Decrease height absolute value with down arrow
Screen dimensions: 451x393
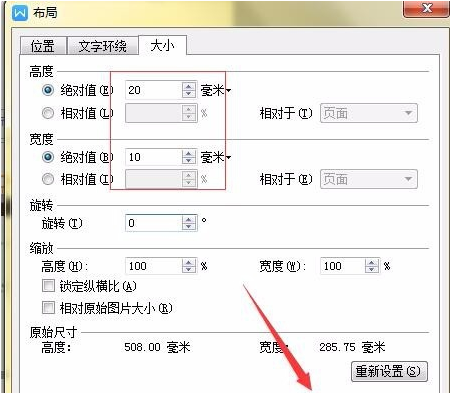click(x=189, y=94)
